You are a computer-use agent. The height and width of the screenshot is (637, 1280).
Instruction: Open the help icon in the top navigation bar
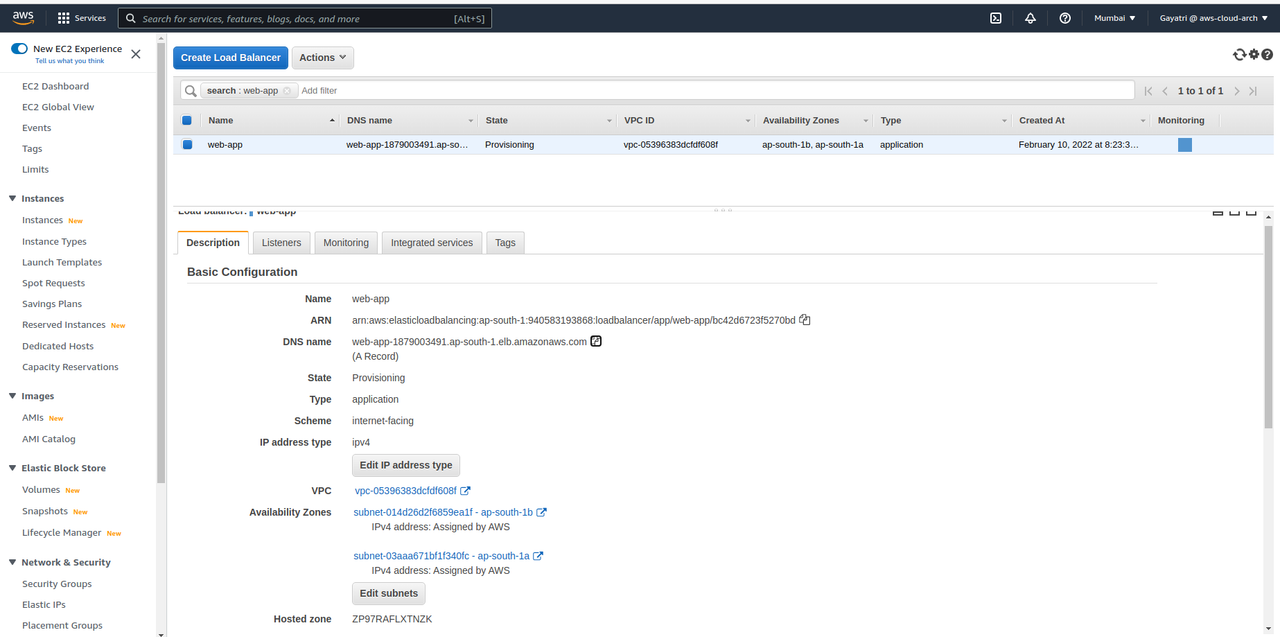pyautogui.click(x=1065, y=18)
